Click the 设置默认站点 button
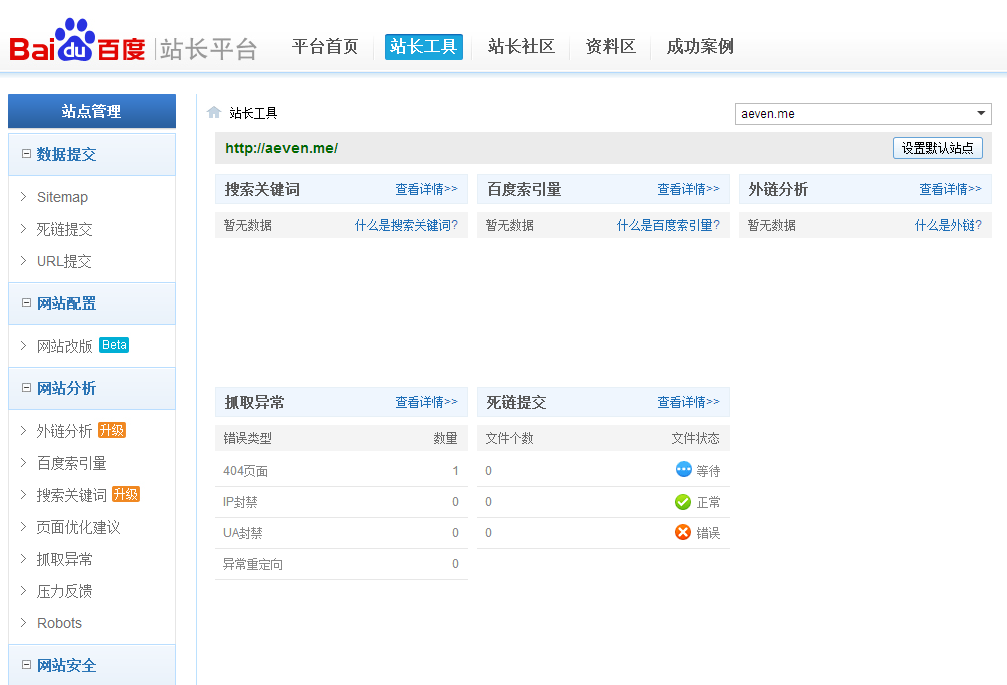 (x=938, y=148)
